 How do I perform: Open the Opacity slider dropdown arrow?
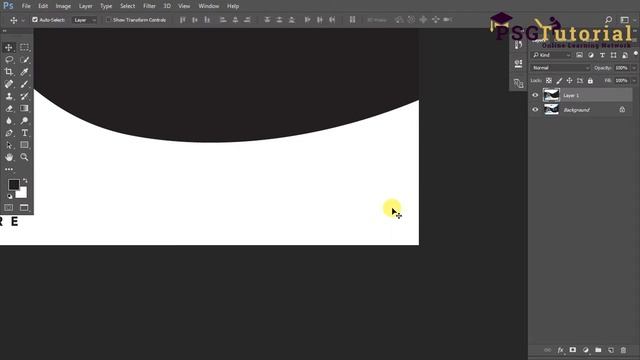tap(633, 68)
